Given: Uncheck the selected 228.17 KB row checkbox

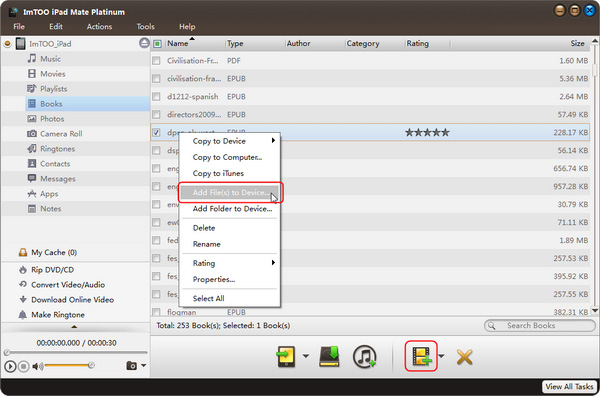Looking at the screenshot, I should tap(156, 132).
